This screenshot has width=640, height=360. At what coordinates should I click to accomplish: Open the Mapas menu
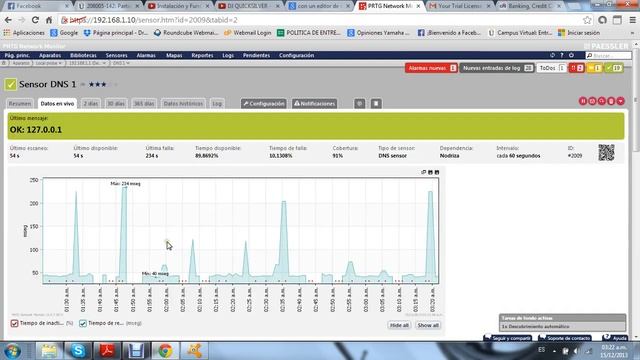pos(174,55)
